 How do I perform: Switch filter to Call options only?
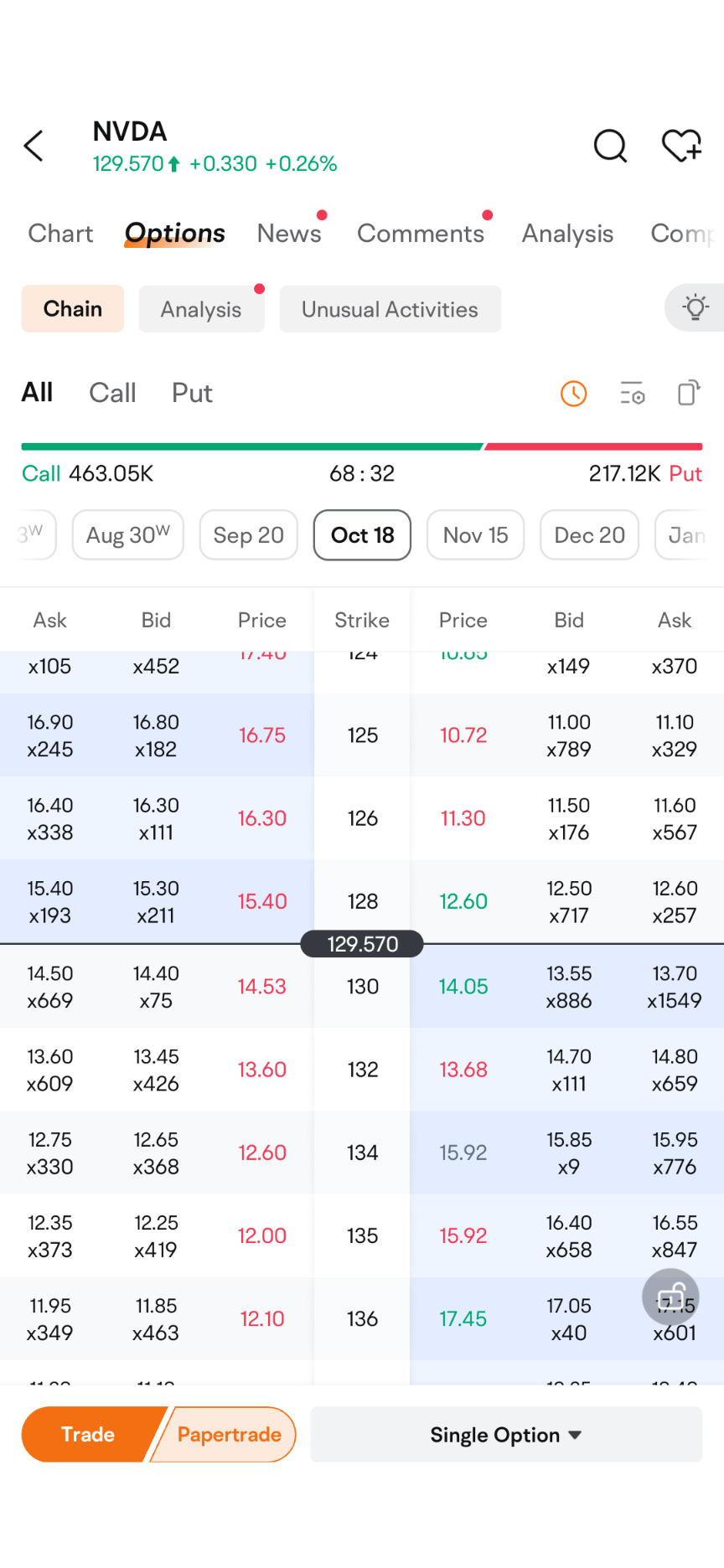(112, 393)
